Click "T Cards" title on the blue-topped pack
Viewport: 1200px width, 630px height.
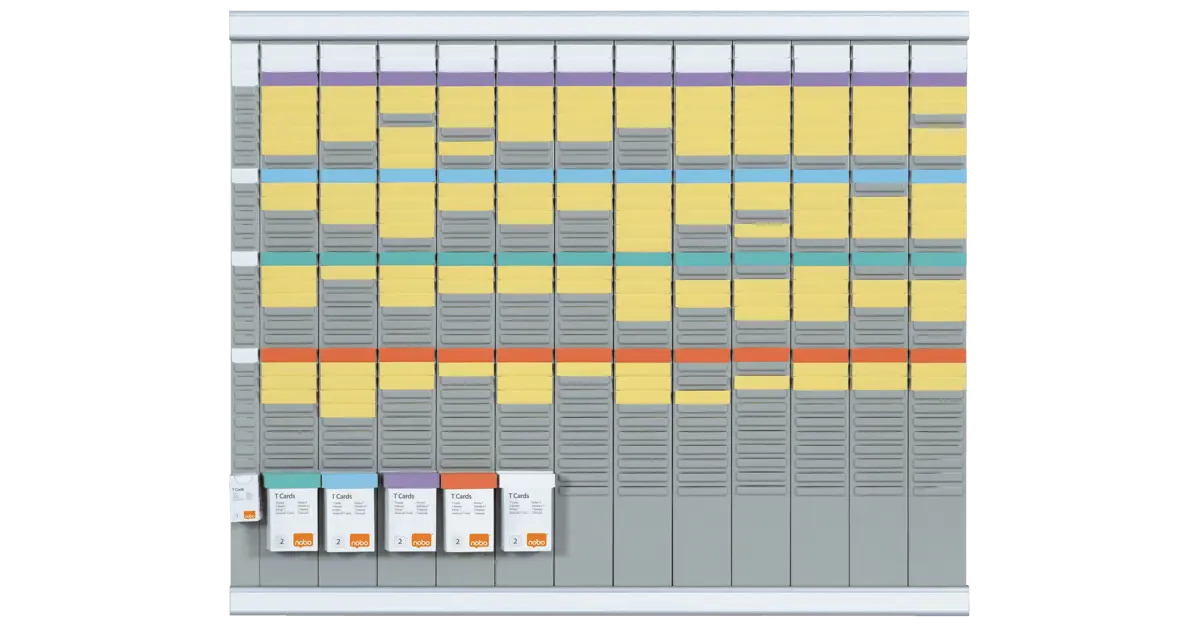point(341,497)
